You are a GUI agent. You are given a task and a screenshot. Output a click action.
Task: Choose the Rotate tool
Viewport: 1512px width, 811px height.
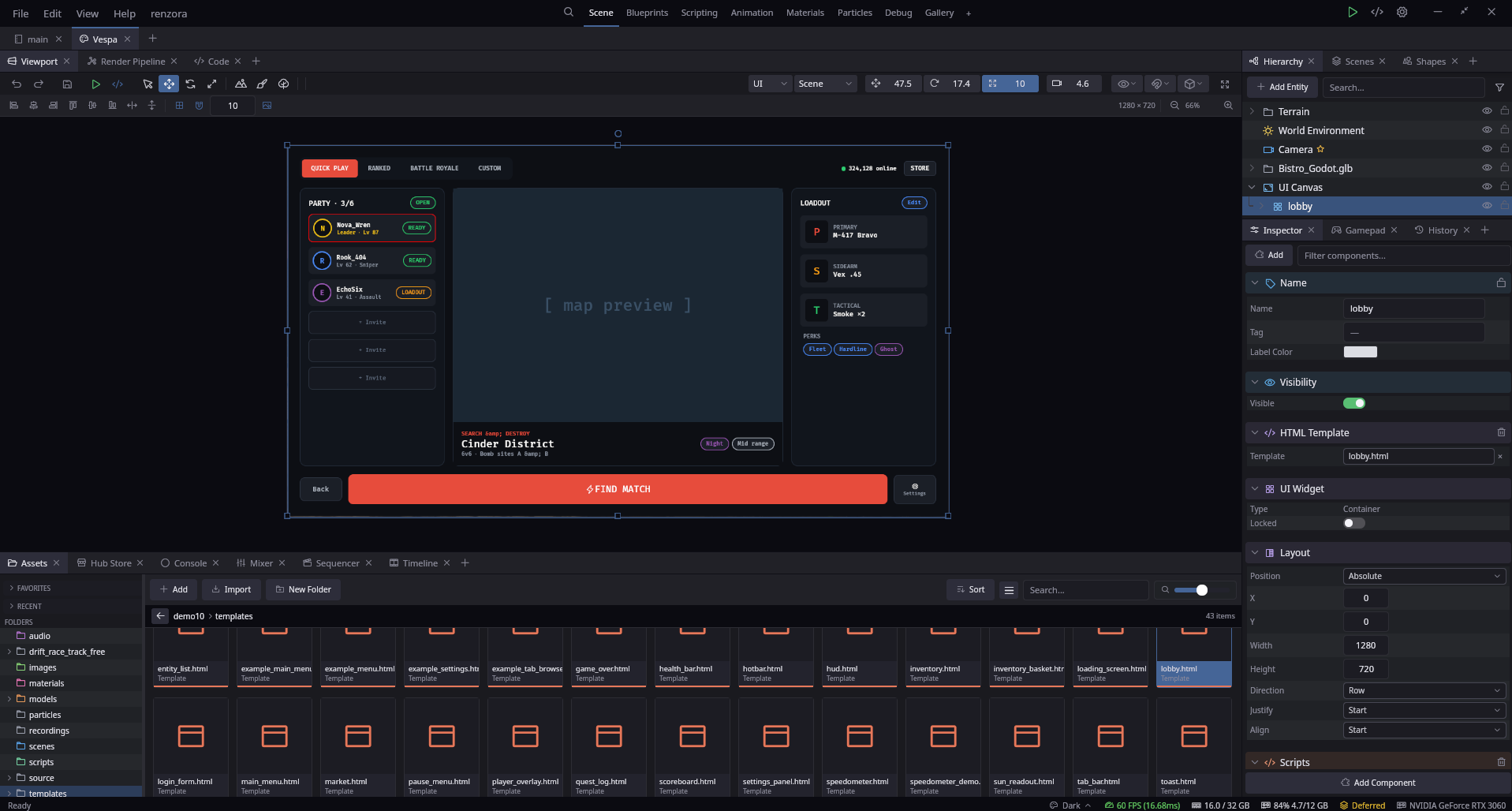(x=190, y=84)
